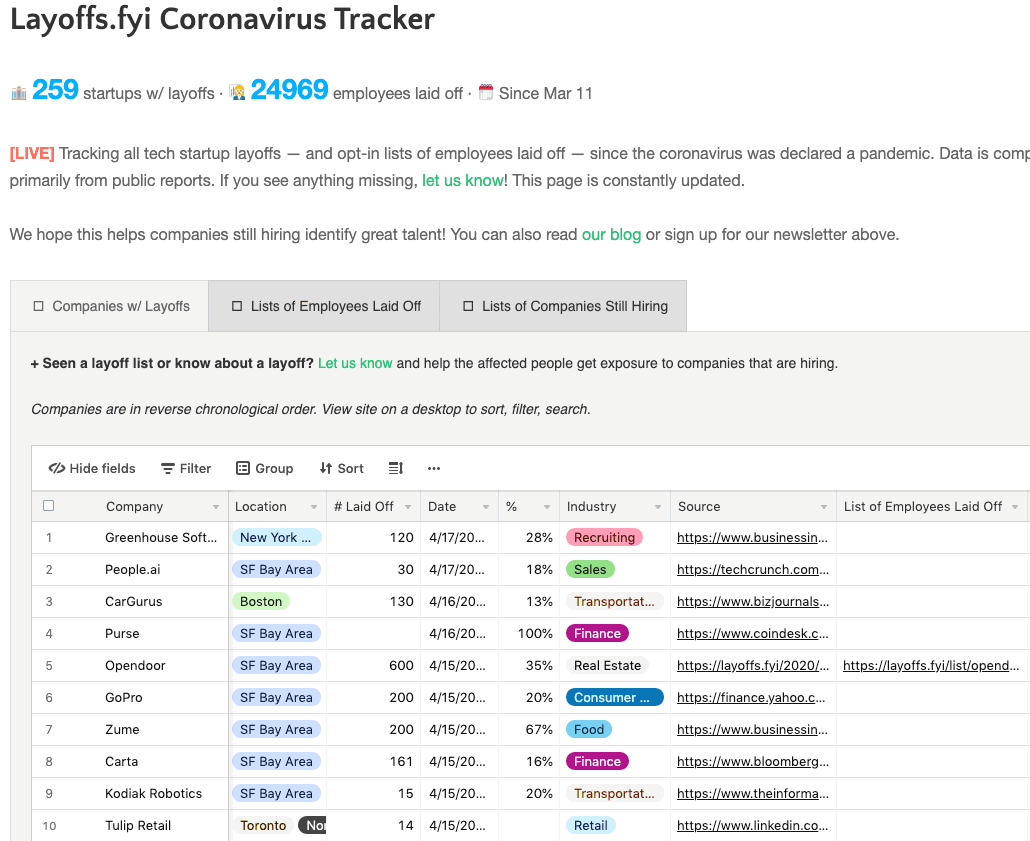
Task: Click the Retail industry tag
Action: point(591,826)
